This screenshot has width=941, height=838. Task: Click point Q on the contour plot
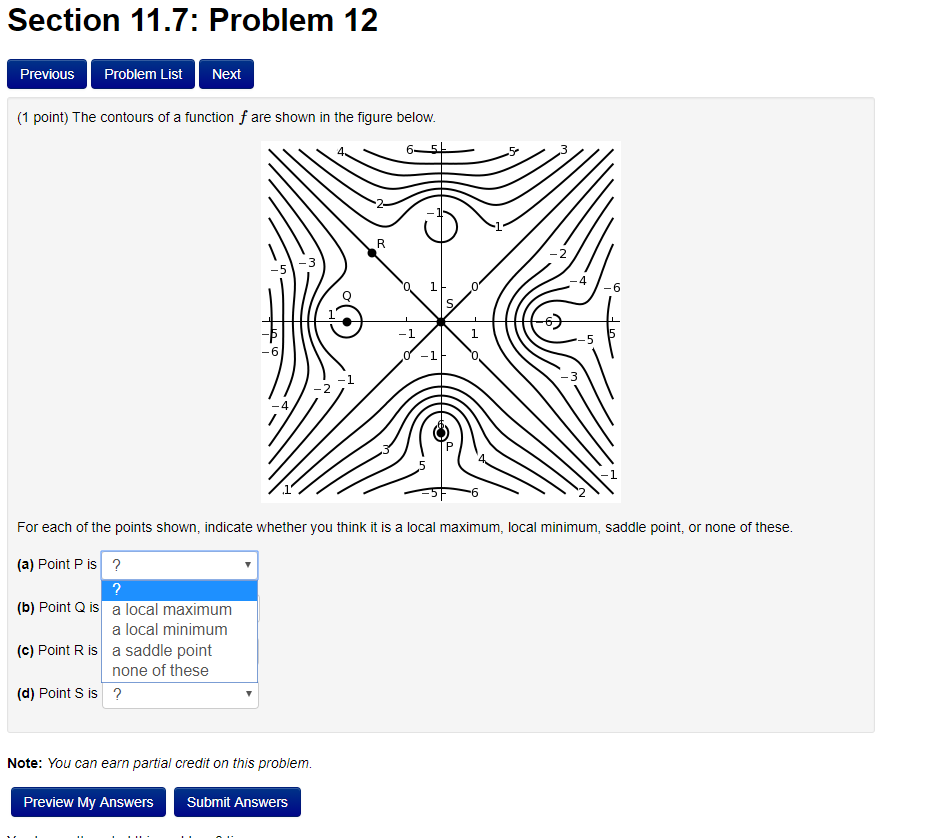coord(347,321)
